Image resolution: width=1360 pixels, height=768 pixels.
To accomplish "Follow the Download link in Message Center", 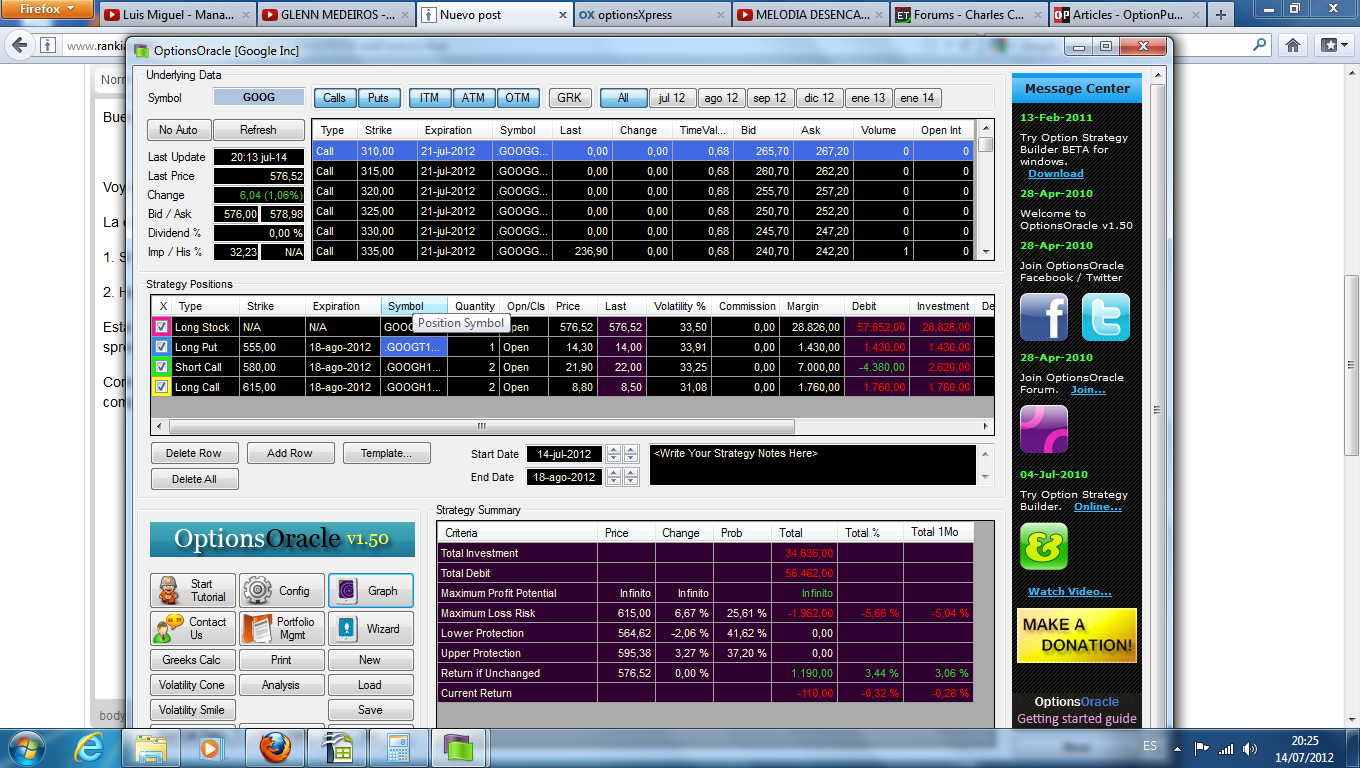I will click(1056, 174).
